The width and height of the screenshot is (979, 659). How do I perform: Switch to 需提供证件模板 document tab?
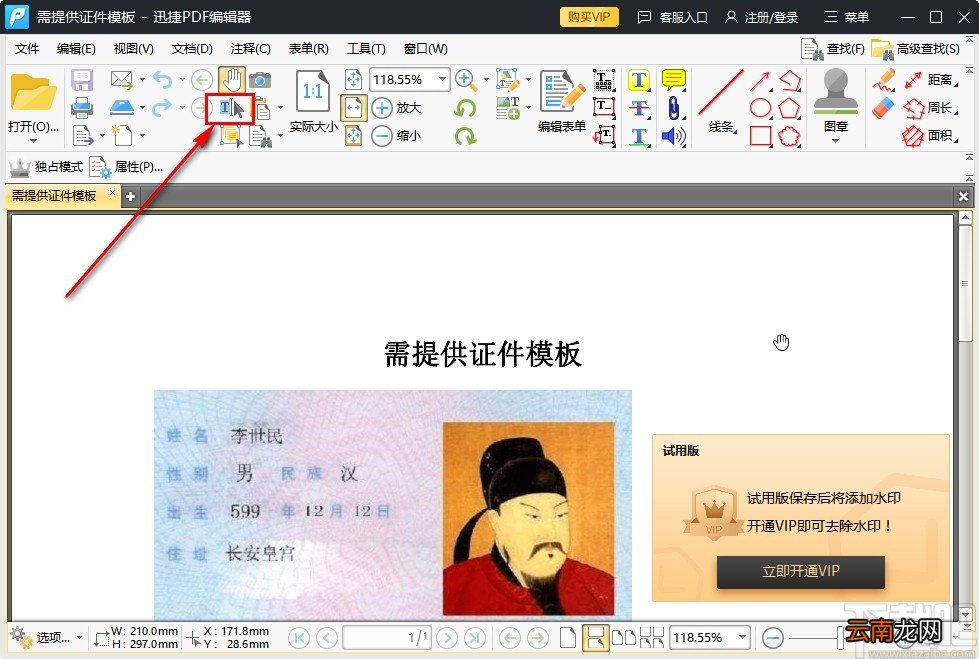coord(54,196)
